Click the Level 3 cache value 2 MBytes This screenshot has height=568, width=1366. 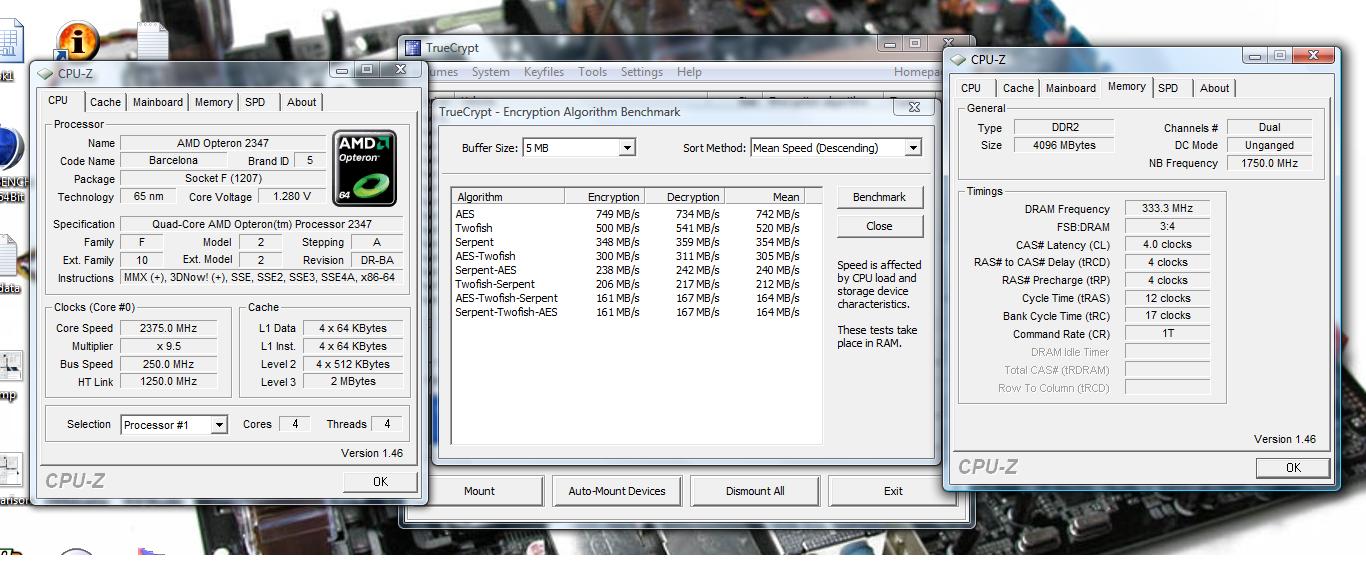(x=353, y=382)
